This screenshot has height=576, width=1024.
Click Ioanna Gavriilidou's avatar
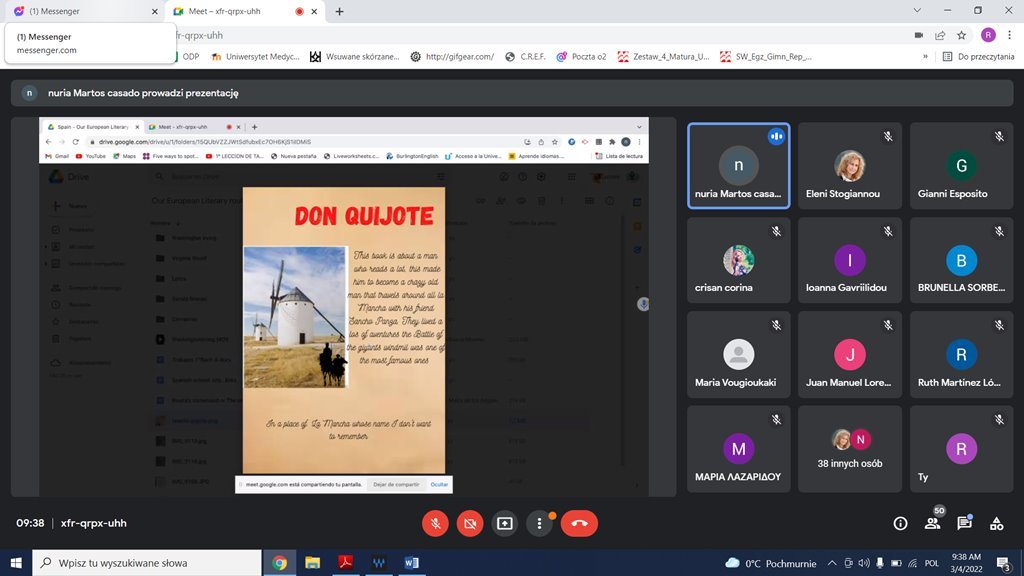tap(850, 260)
